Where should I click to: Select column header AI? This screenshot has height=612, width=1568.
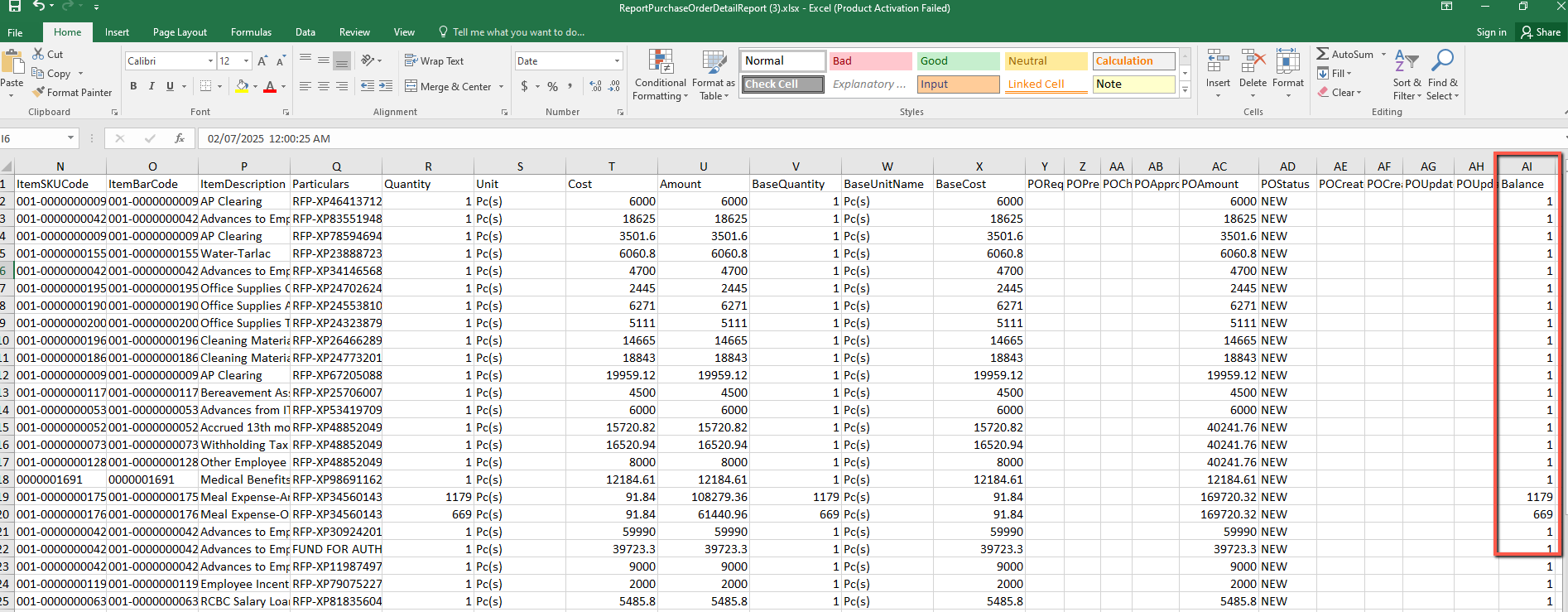(1527, 166)
